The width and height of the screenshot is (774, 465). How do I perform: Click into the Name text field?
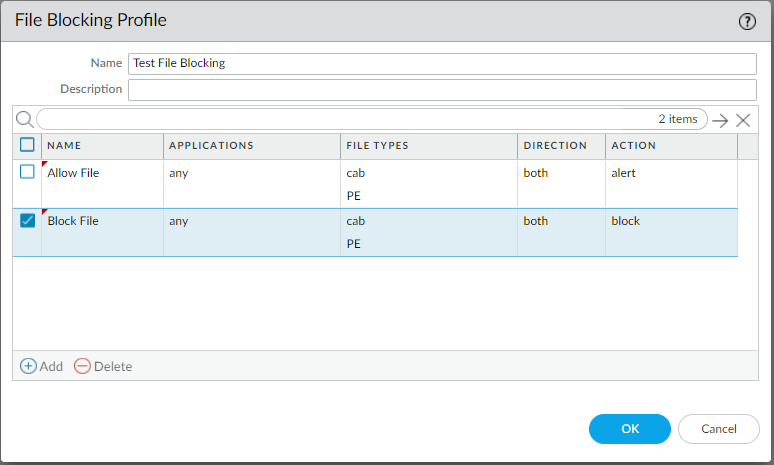[x=442, y=63]
